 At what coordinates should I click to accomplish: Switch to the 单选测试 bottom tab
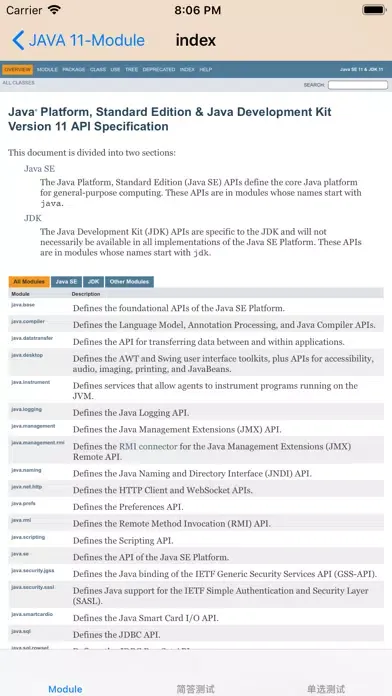326,689
